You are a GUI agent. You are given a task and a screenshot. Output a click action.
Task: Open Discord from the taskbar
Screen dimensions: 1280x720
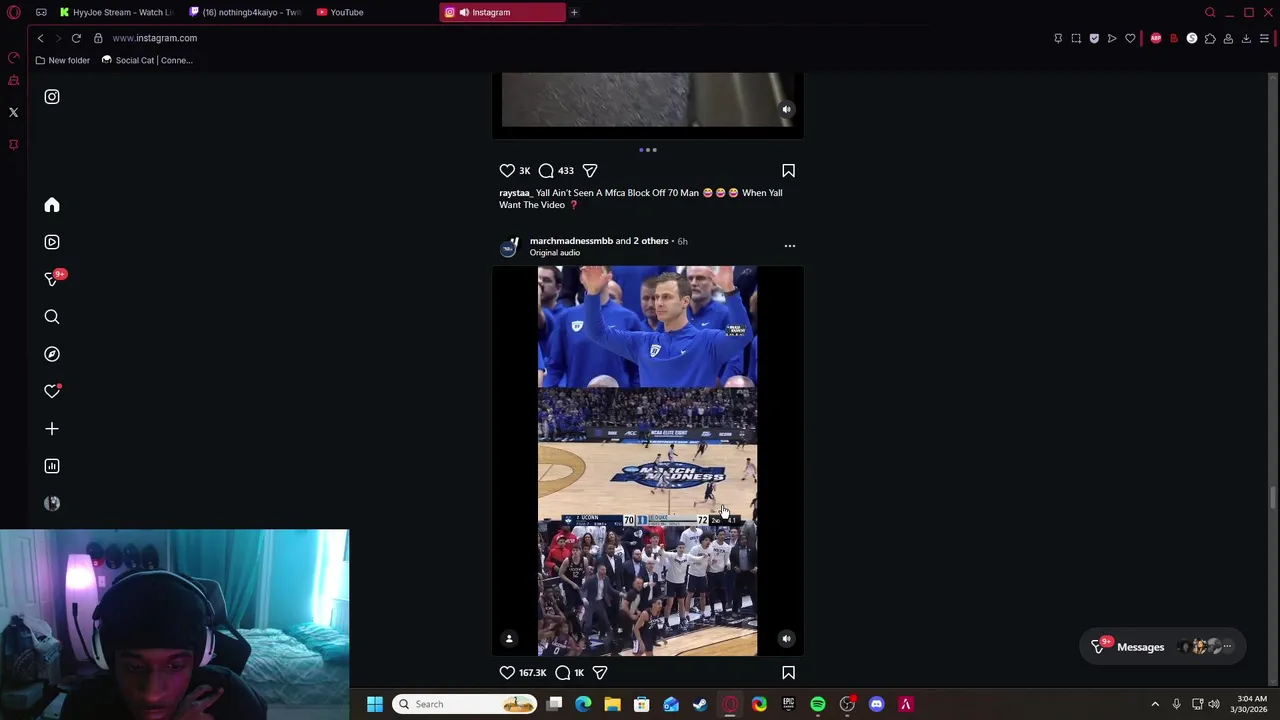(x=877, y=704)
